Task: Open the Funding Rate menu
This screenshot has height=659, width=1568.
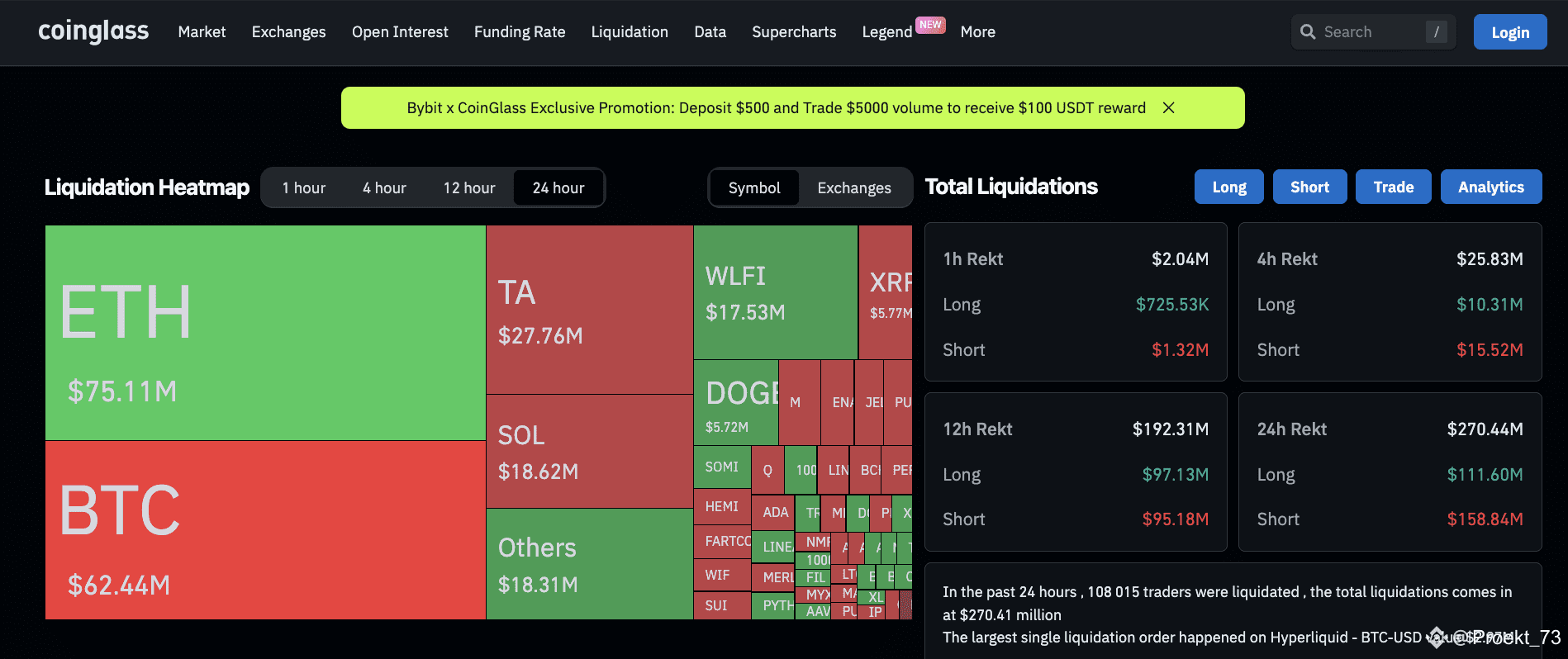Action: click(520, 32)
